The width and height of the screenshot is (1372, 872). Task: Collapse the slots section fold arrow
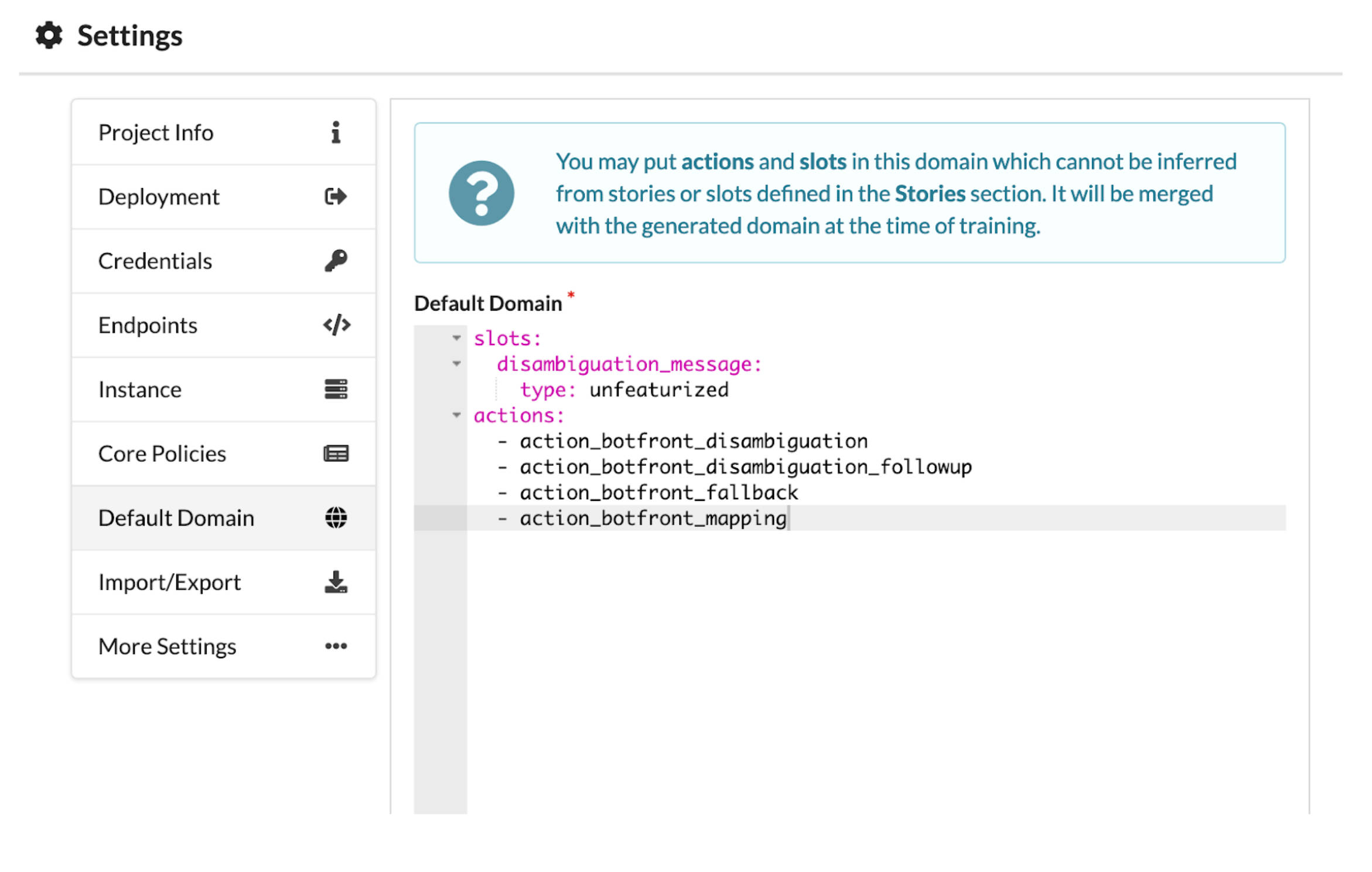(x=456, y=338)
